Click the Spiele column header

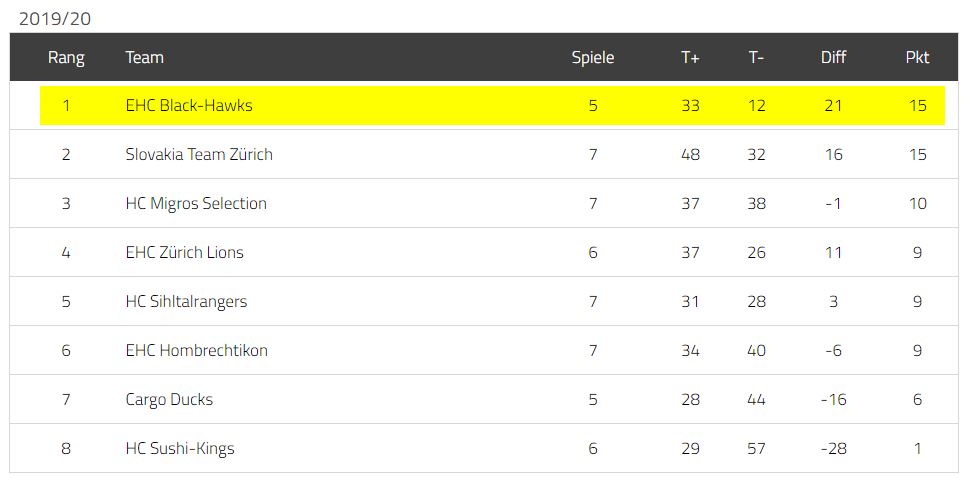[x=593, y=58]
